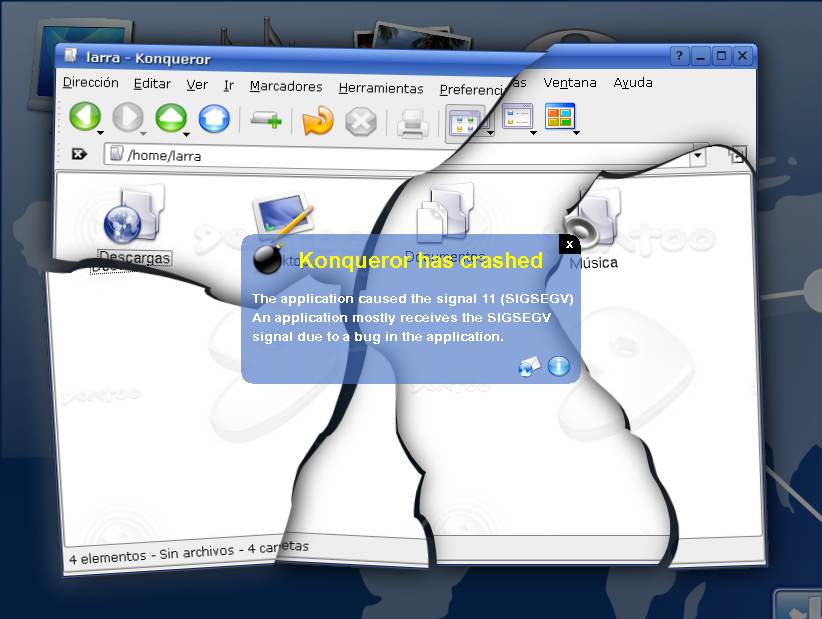The width and height of the screenshot is (822, 619).
Task: Go back with the green left arrow
Action: (x=85, y=115)
